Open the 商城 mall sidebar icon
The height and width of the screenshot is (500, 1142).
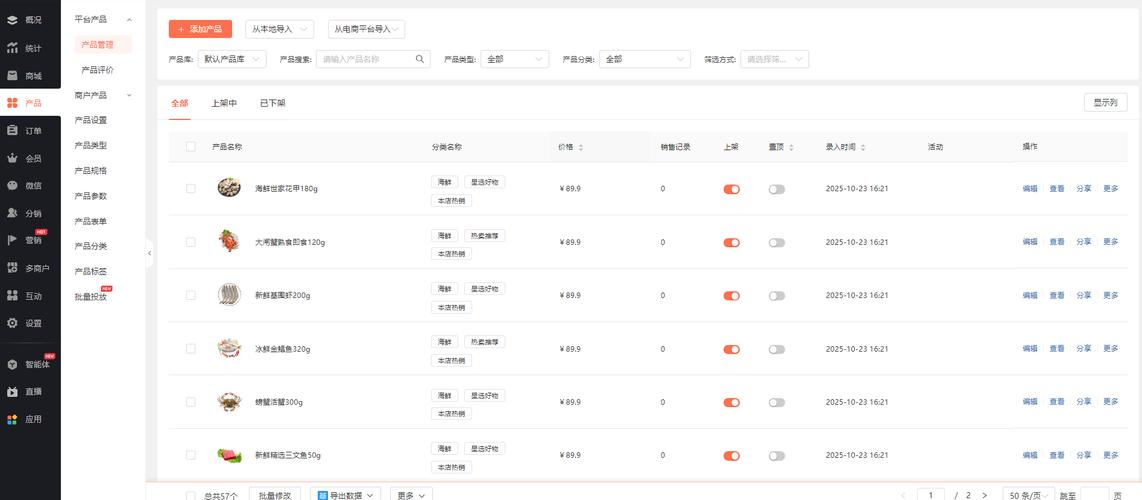12,76
